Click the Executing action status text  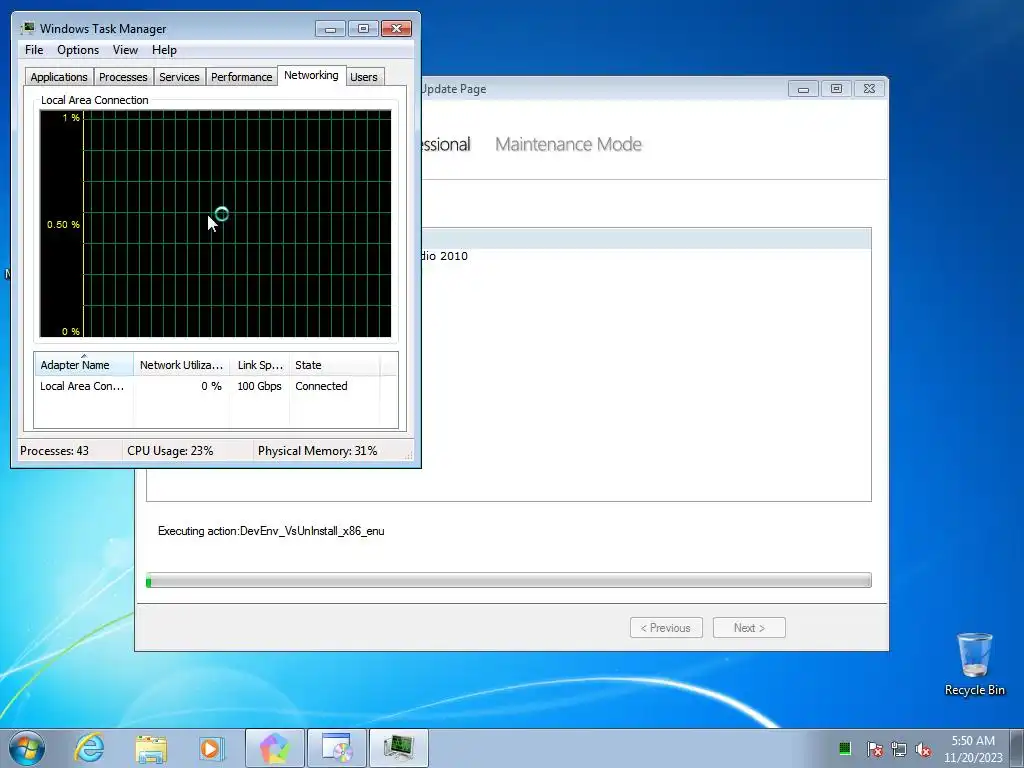(x=271, y=531)
